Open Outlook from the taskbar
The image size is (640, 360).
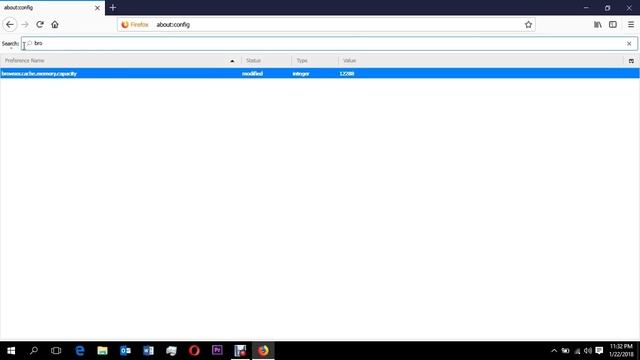tap(125, 351)
